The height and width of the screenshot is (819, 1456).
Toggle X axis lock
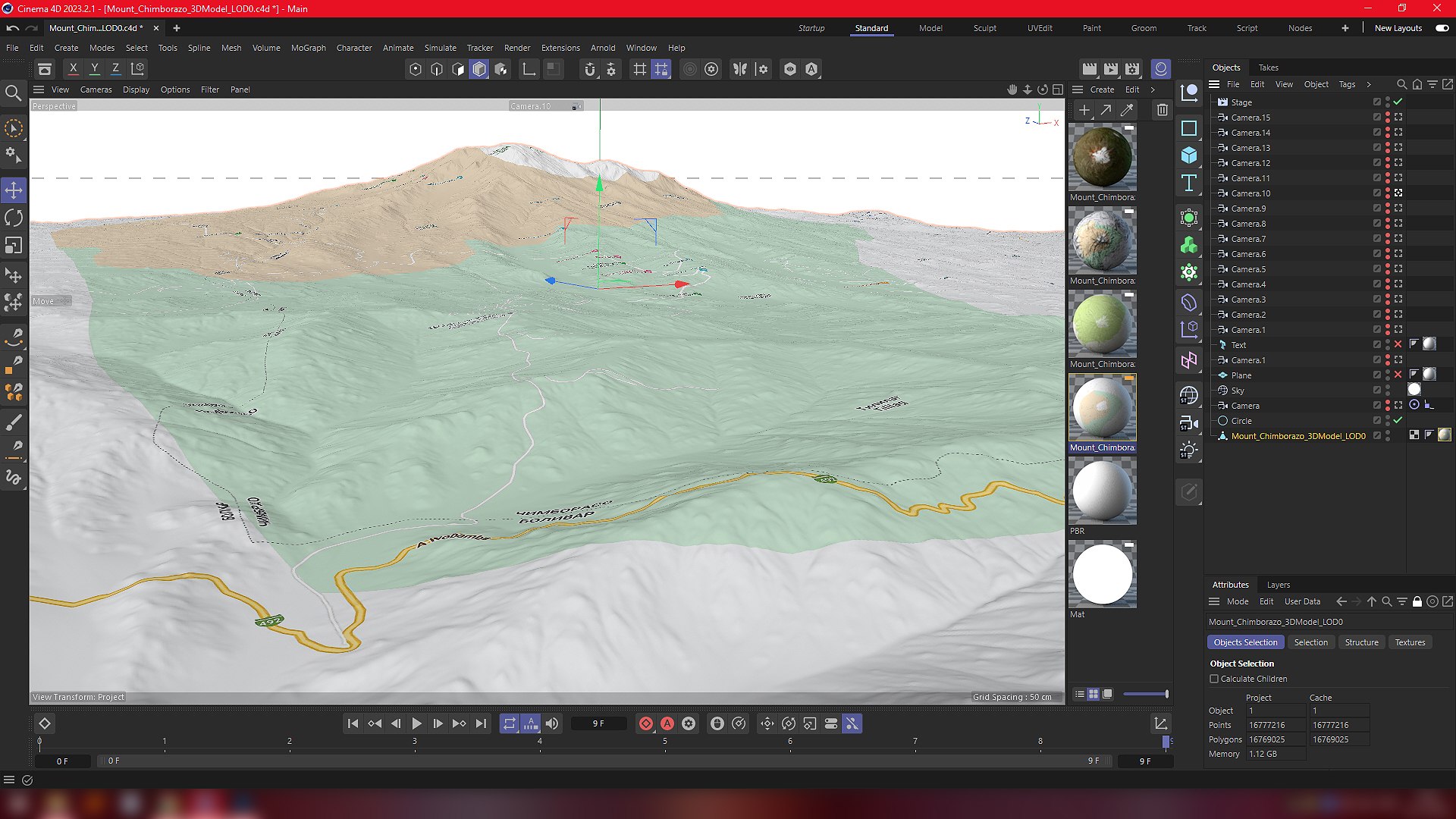click(74, 69)
